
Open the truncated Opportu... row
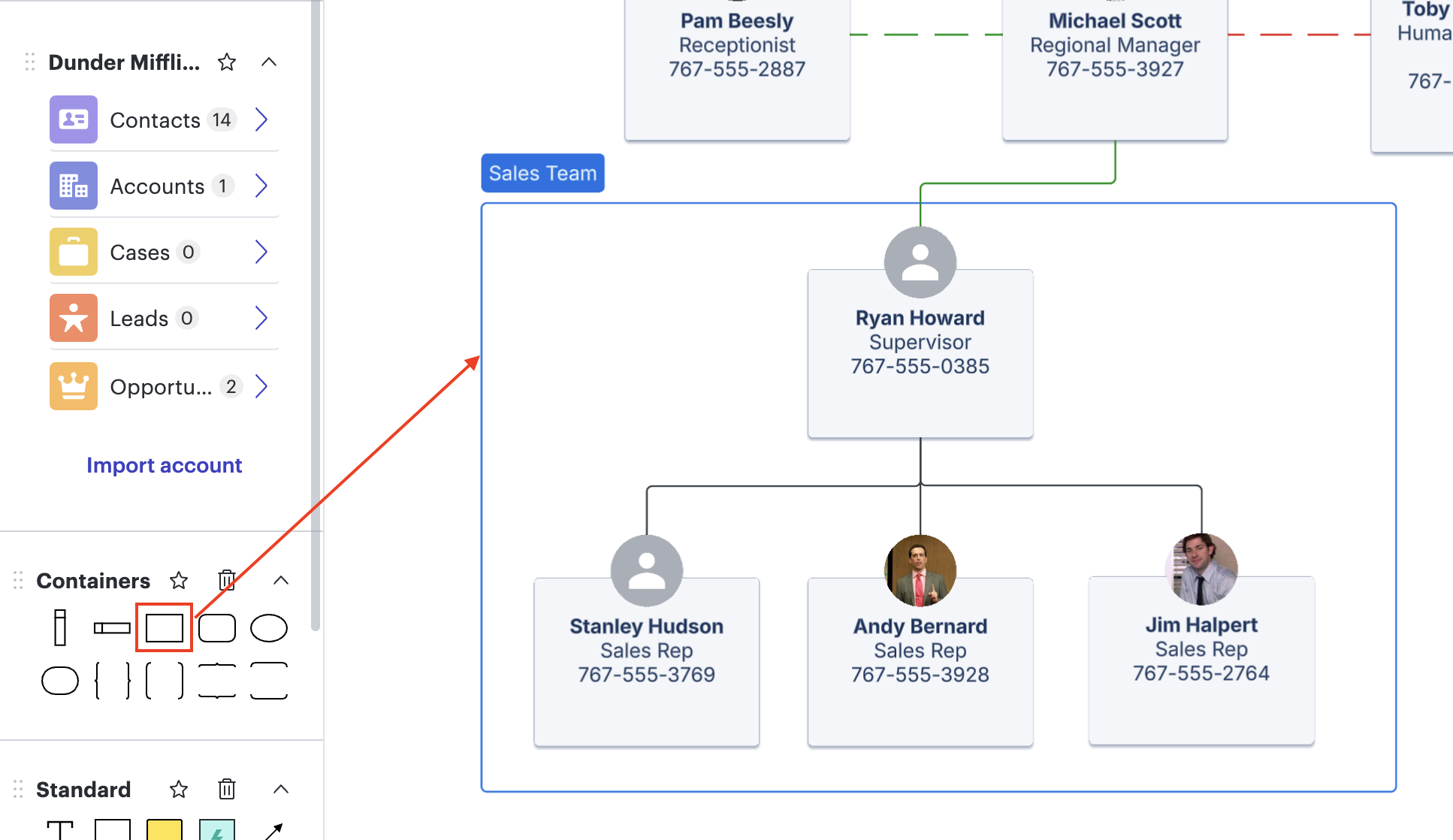pyautogui.click(x=164, y=386)
